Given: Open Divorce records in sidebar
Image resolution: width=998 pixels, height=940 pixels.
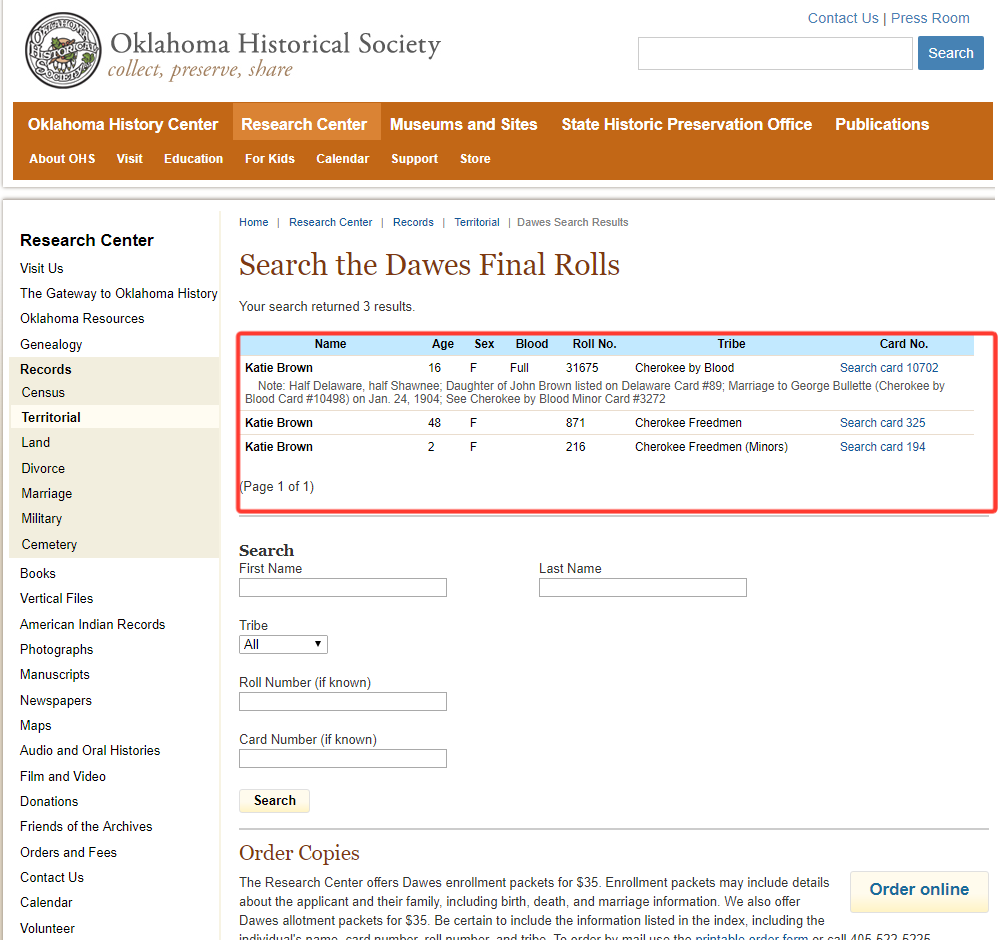Looking at the screenshot, I should point(43,468).
